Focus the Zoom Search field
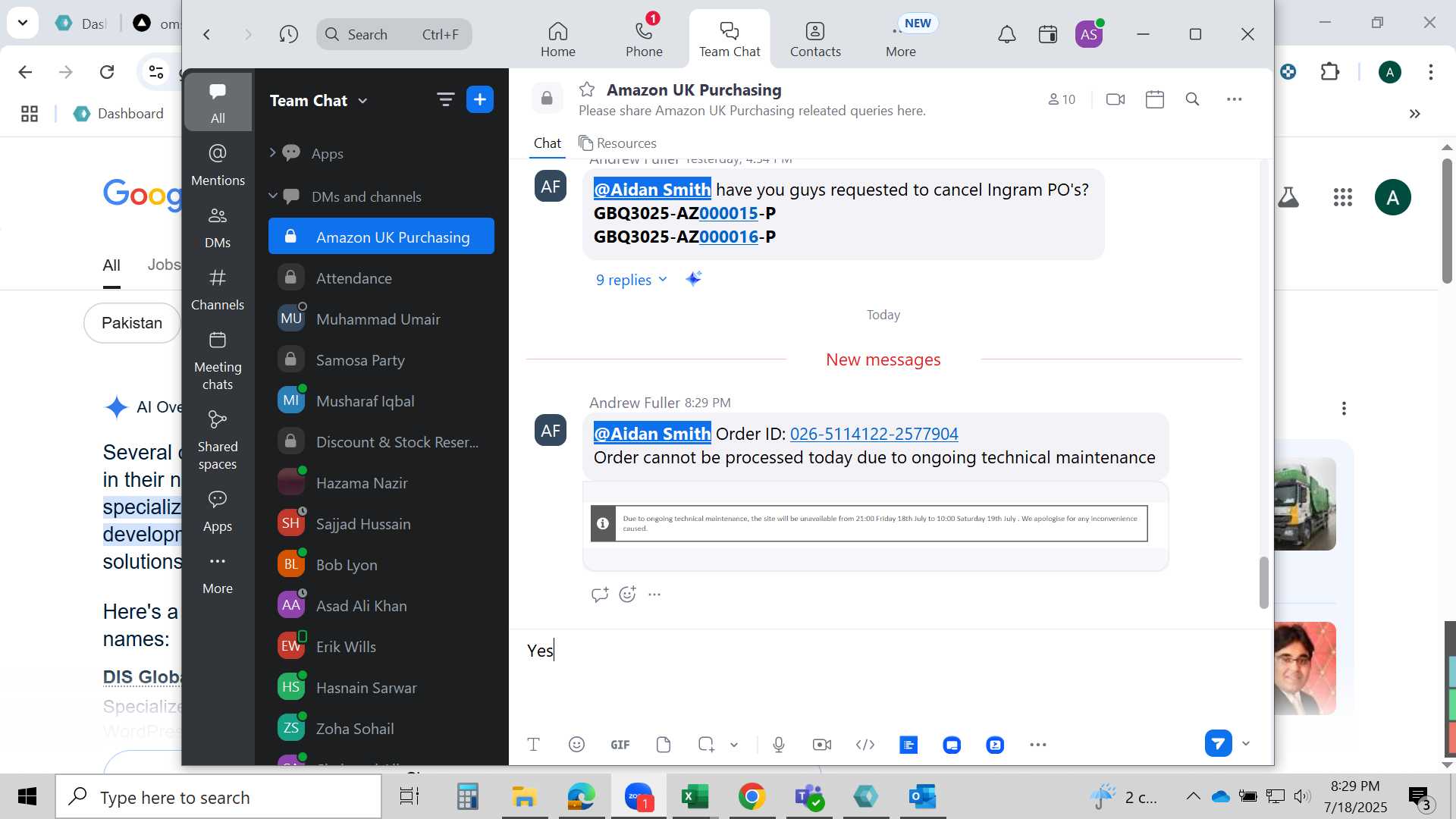The width and height of the screenshot is (1456, 819). 394,34
